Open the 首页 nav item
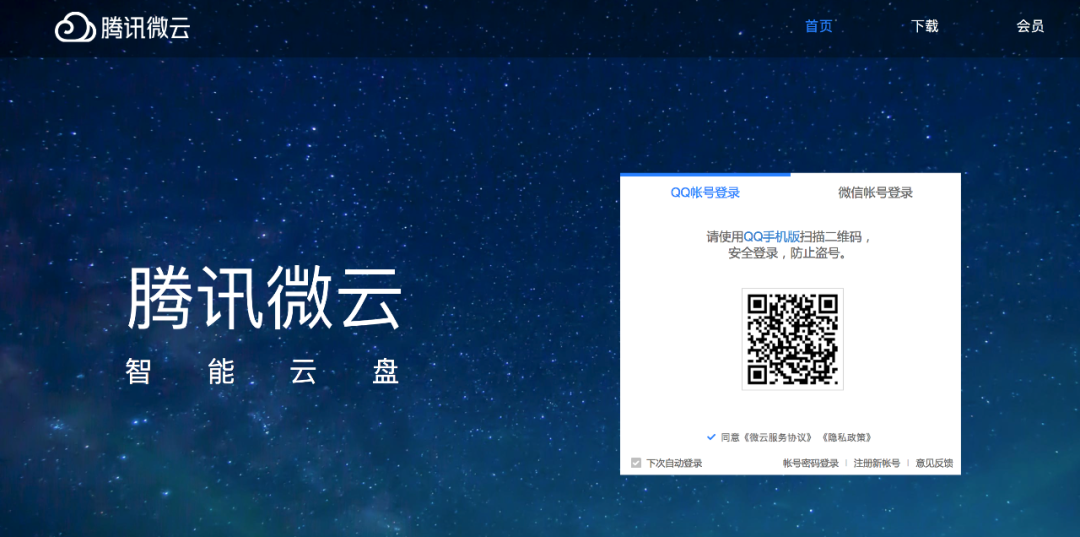 (x=818, y=27)
